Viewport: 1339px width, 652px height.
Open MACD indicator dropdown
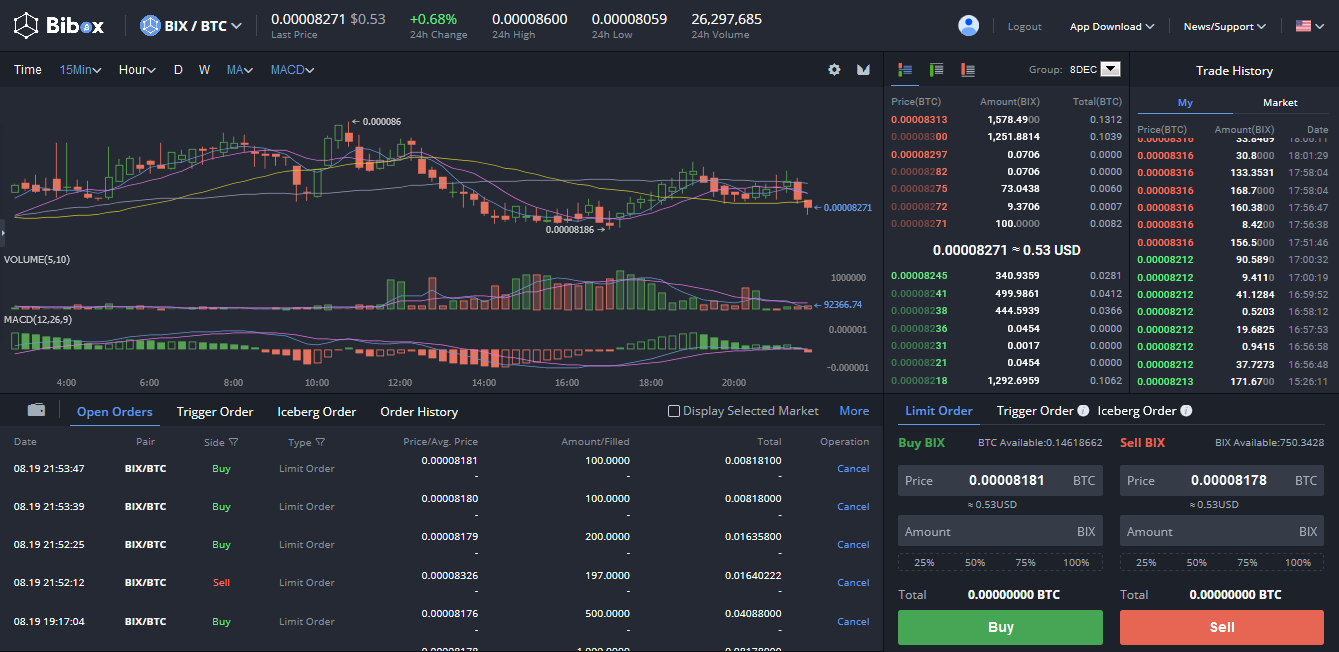(293, 70)
